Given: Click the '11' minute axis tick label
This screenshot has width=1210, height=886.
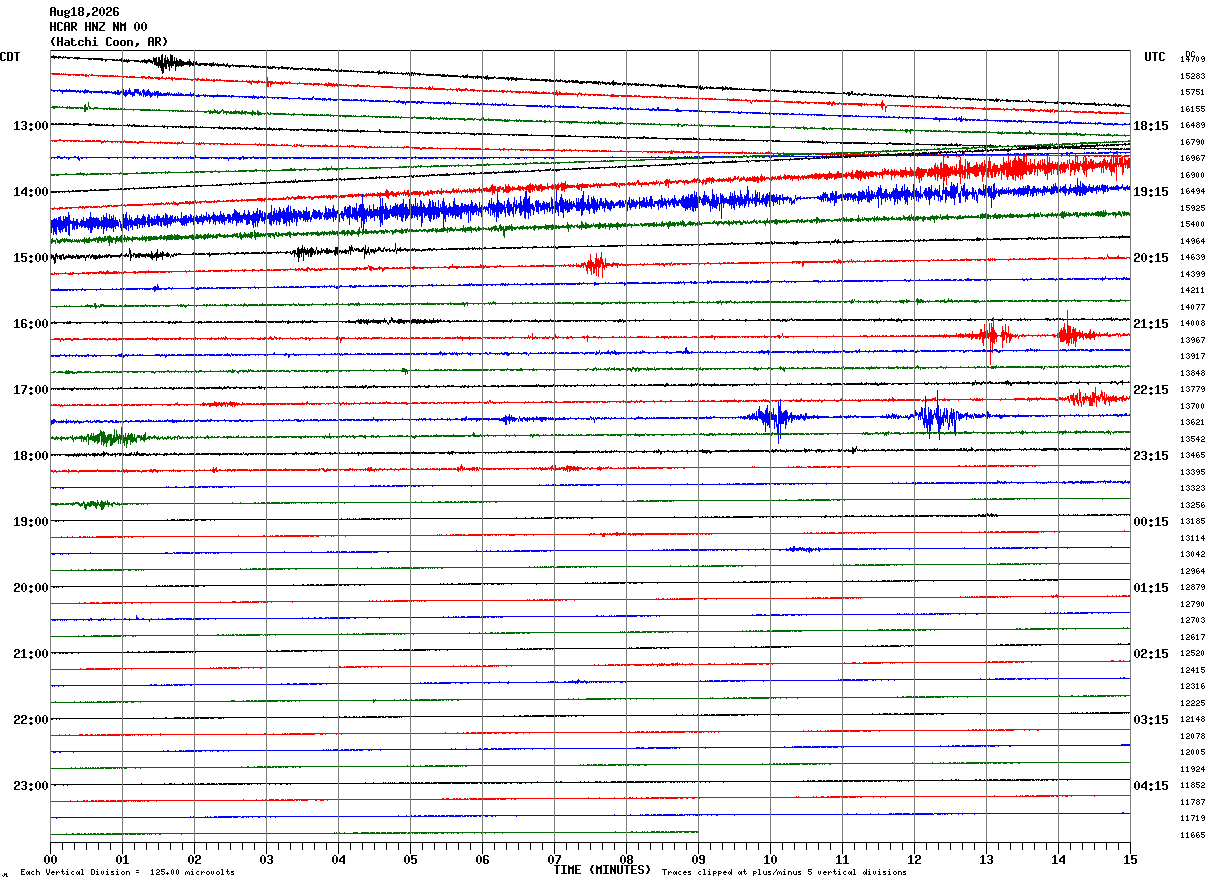Looking at the screenshot, I should 842,859.
